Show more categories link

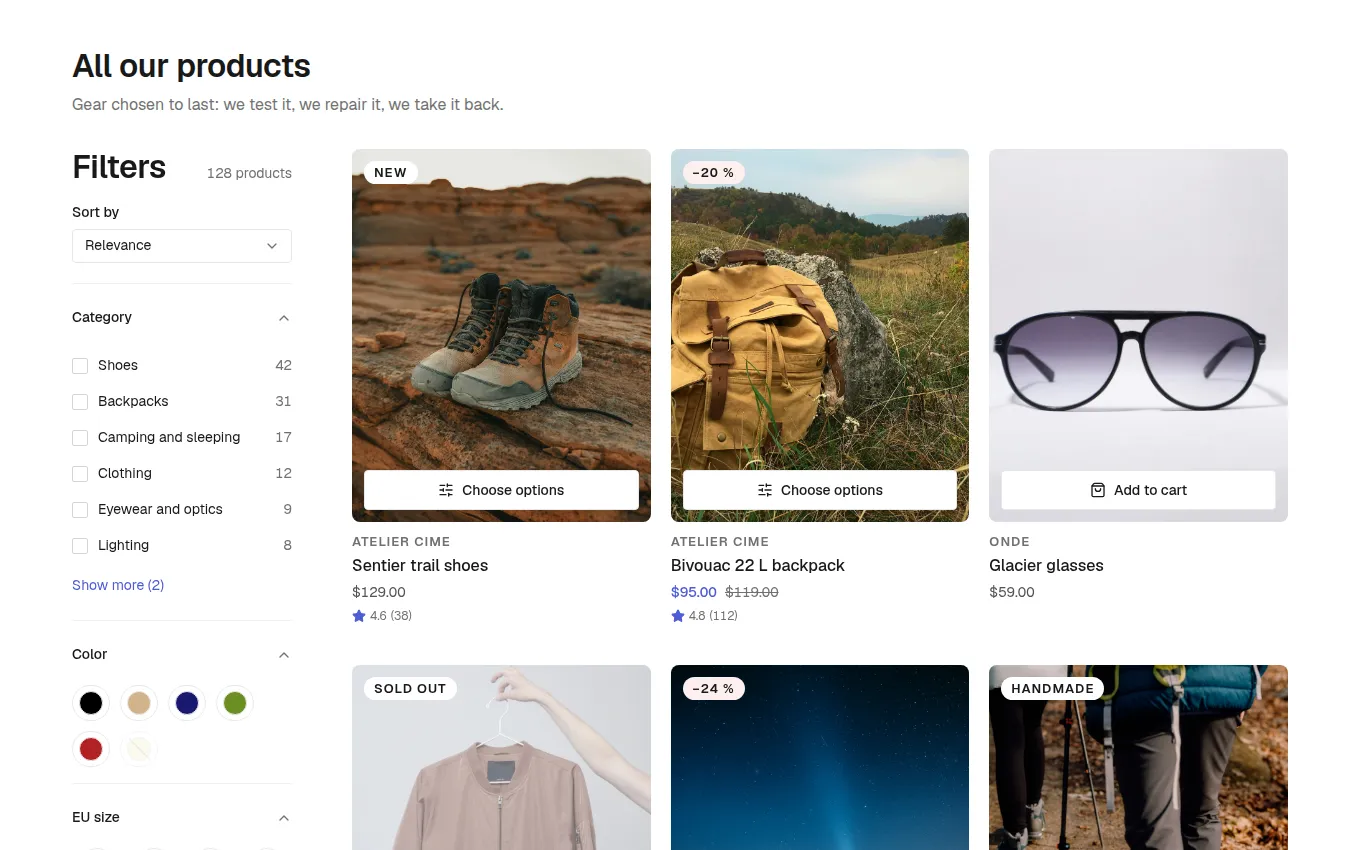(118, 585)
